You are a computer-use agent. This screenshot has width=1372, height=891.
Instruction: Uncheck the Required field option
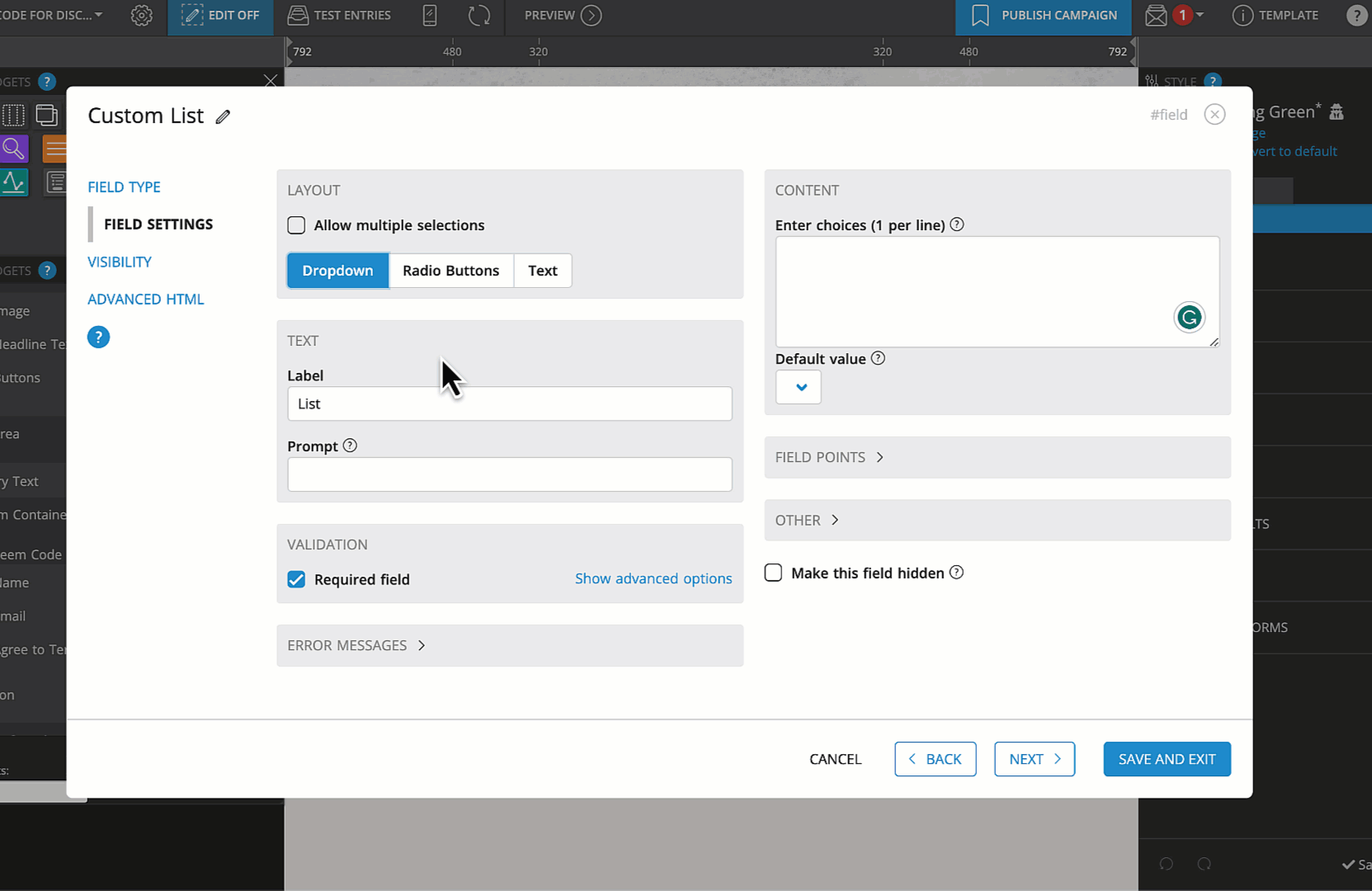296,579
